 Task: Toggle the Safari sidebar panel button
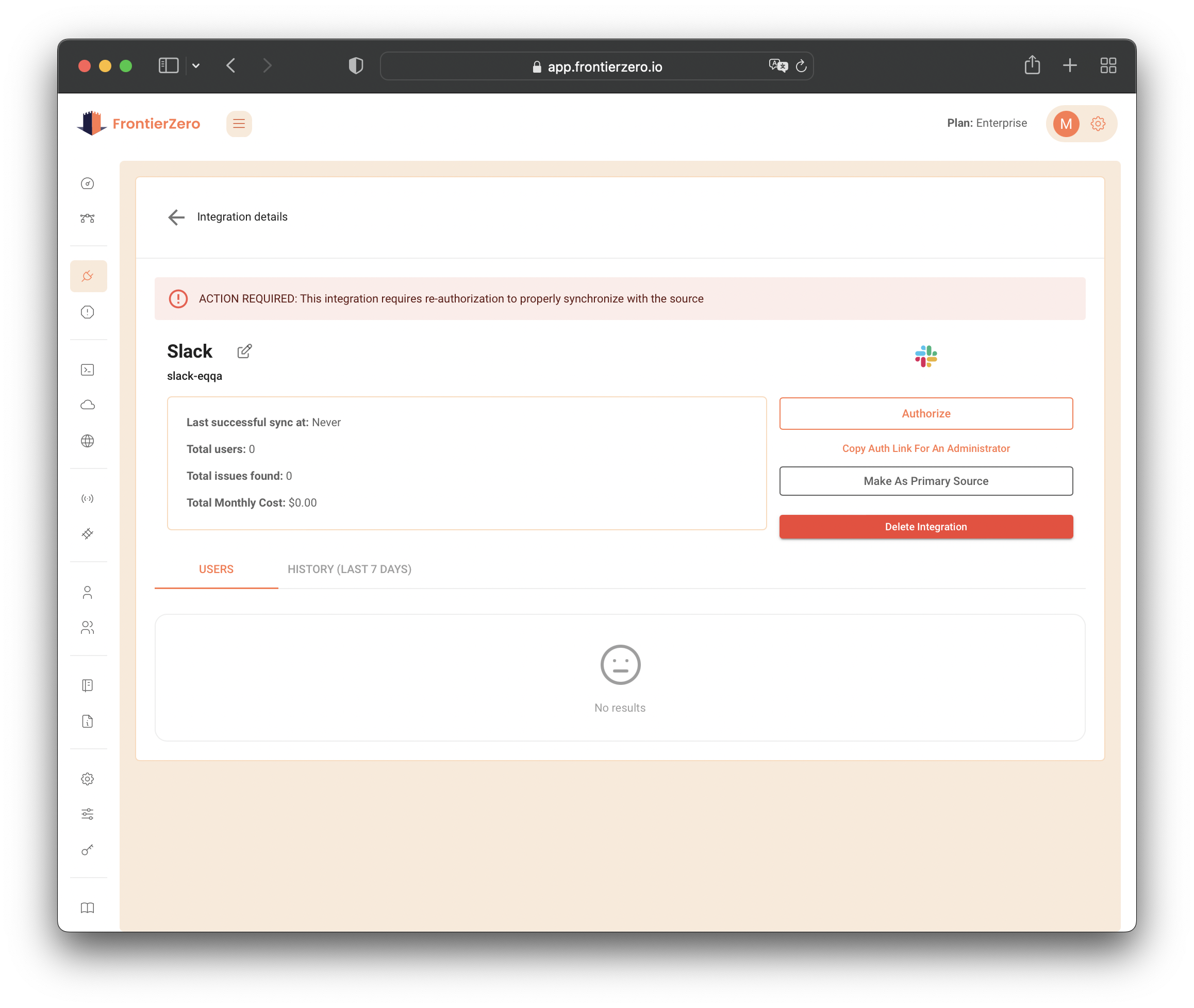(x=168, y=66)
